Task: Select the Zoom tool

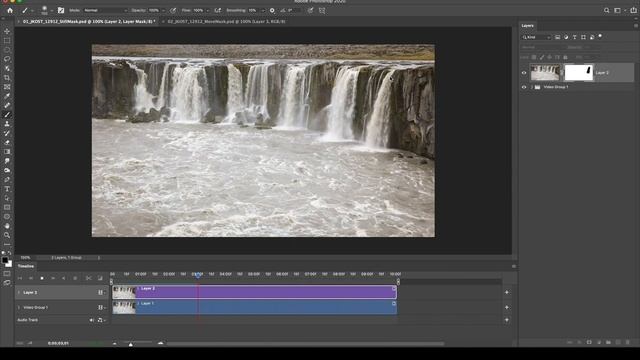Action: tap(7, 235)
